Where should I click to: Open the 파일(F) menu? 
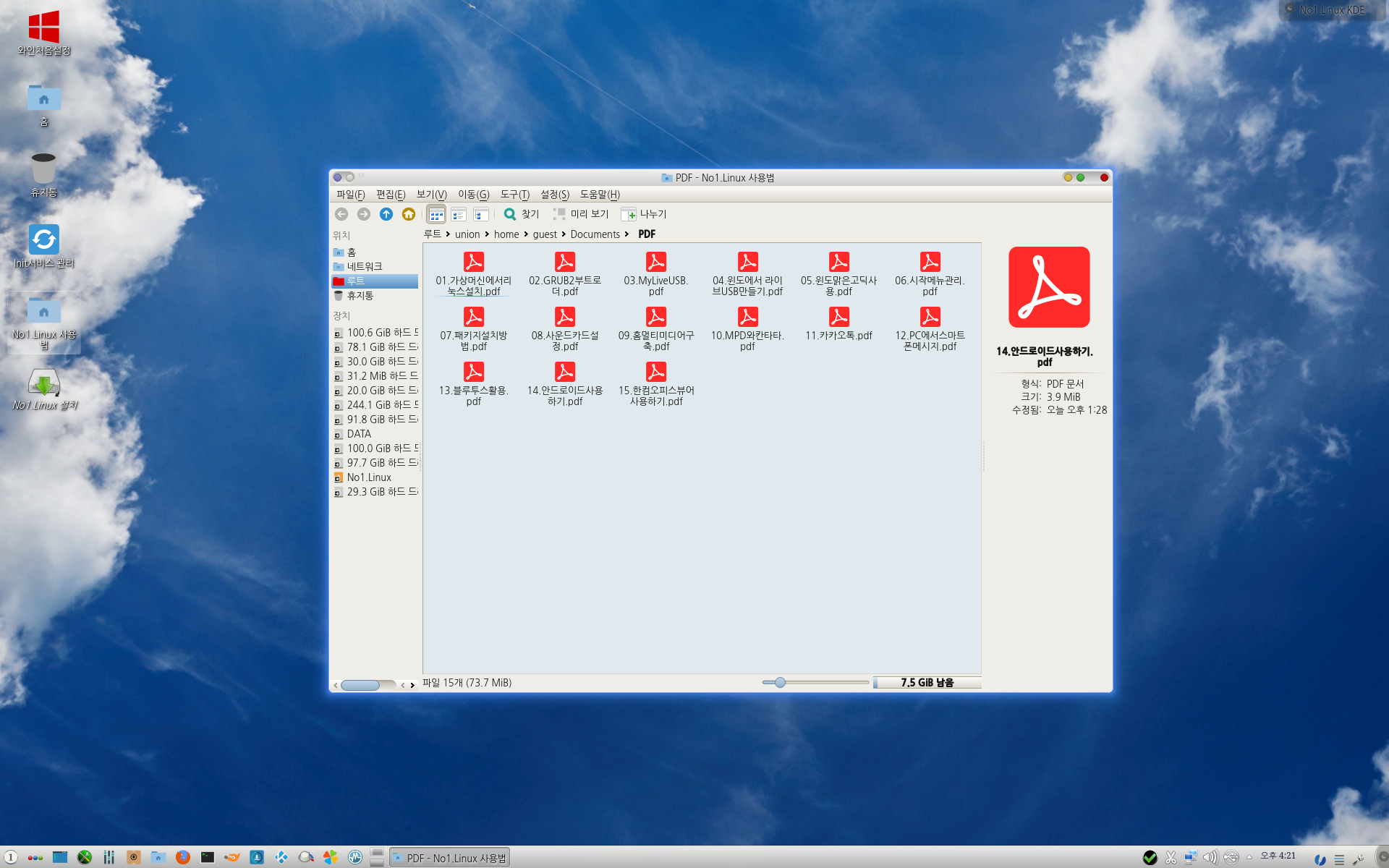pyautogui.click(x=350, y=195)
